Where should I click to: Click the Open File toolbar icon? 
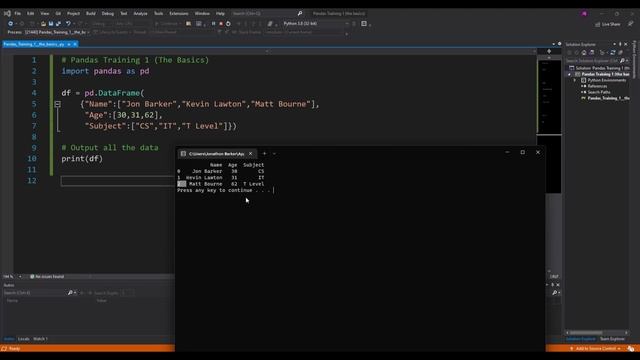(x=43, y=24)
